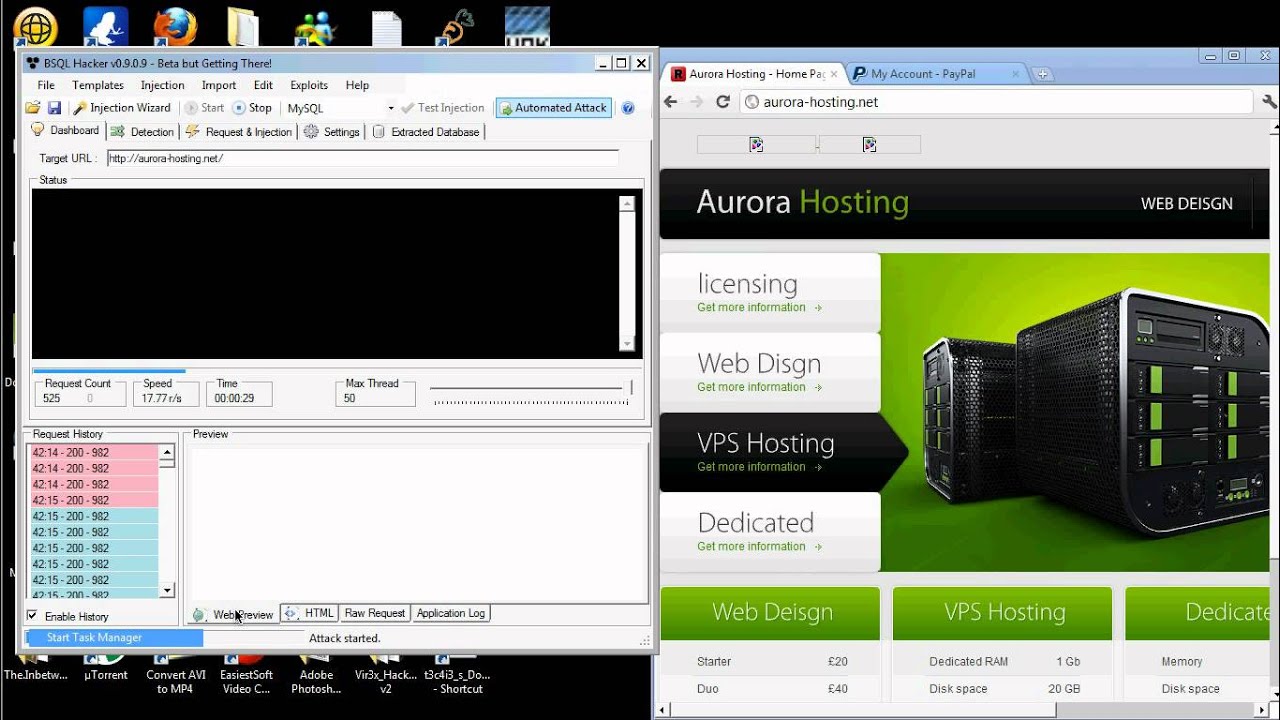Click the VPS Hosting Get more information link
Screen dimensions: 1280x720
pos(759,467)
